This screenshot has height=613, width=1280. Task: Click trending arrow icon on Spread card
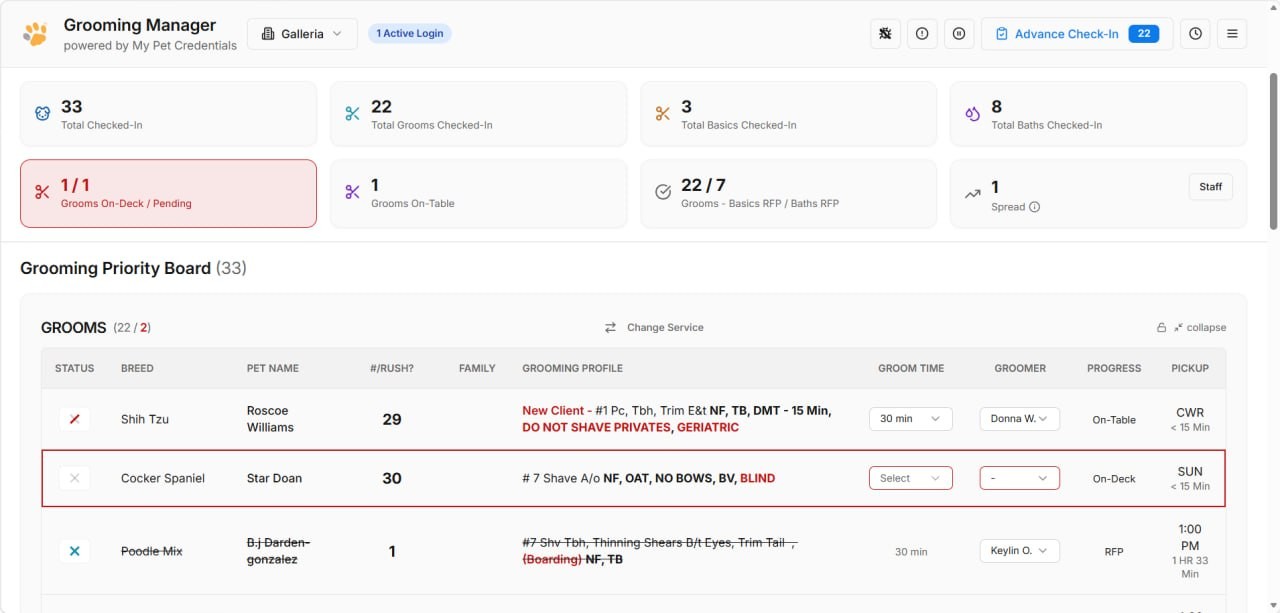tap(972, 194)
